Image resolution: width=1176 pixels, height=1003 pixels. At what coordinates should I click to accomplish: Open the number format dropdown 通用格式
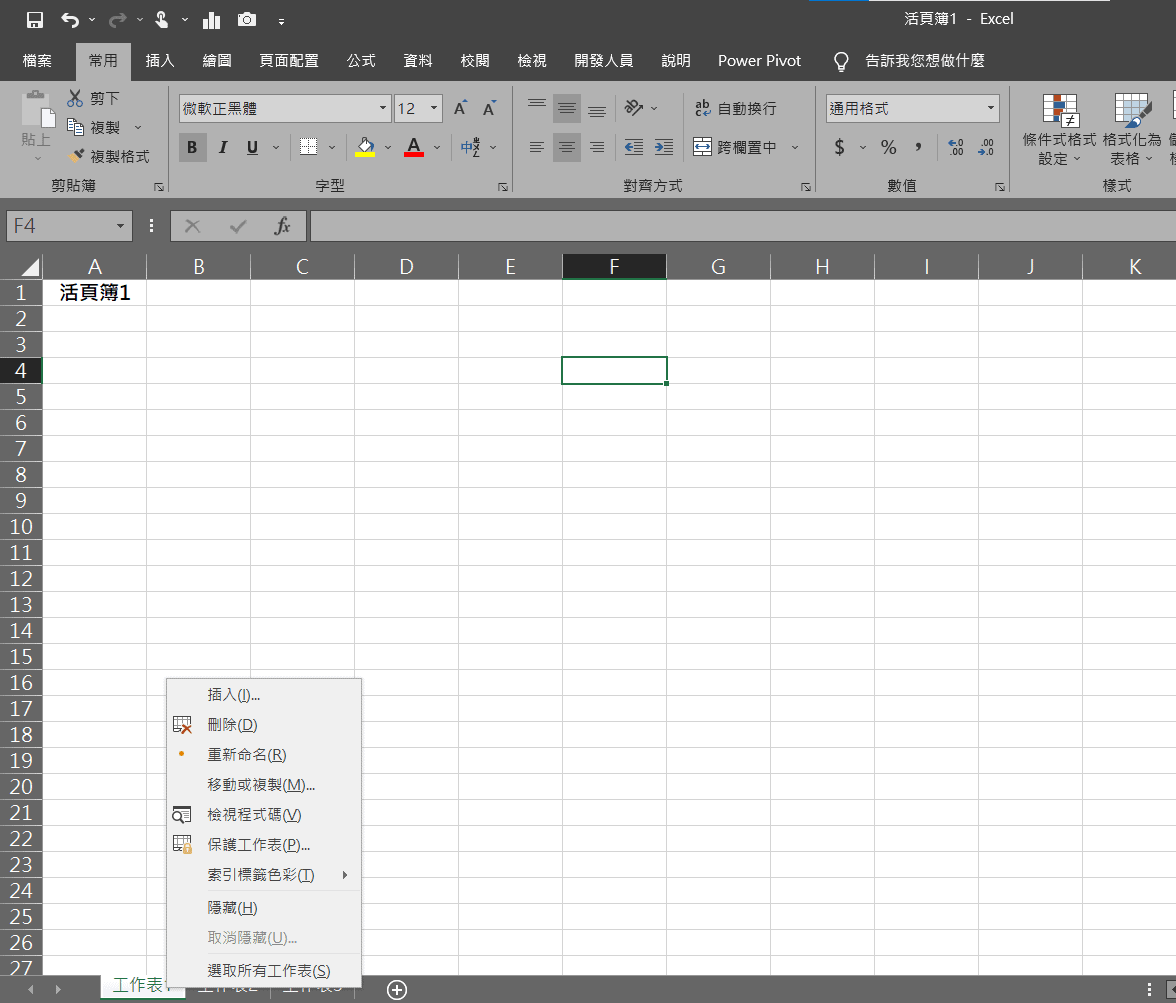click(991, 108)
